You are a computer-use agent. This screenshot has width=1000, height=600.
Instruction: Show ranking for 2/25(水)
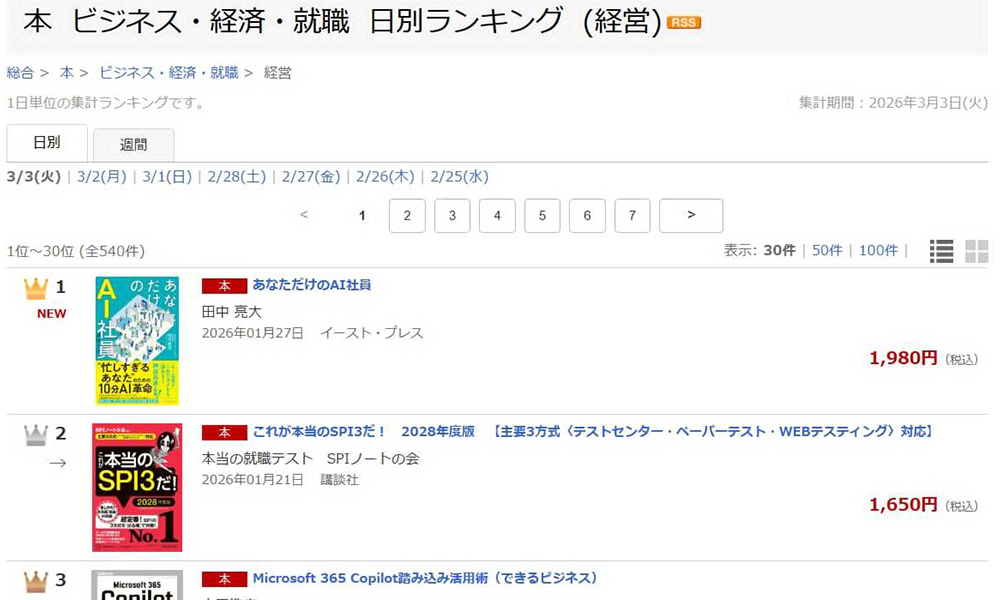pos(459,177)
